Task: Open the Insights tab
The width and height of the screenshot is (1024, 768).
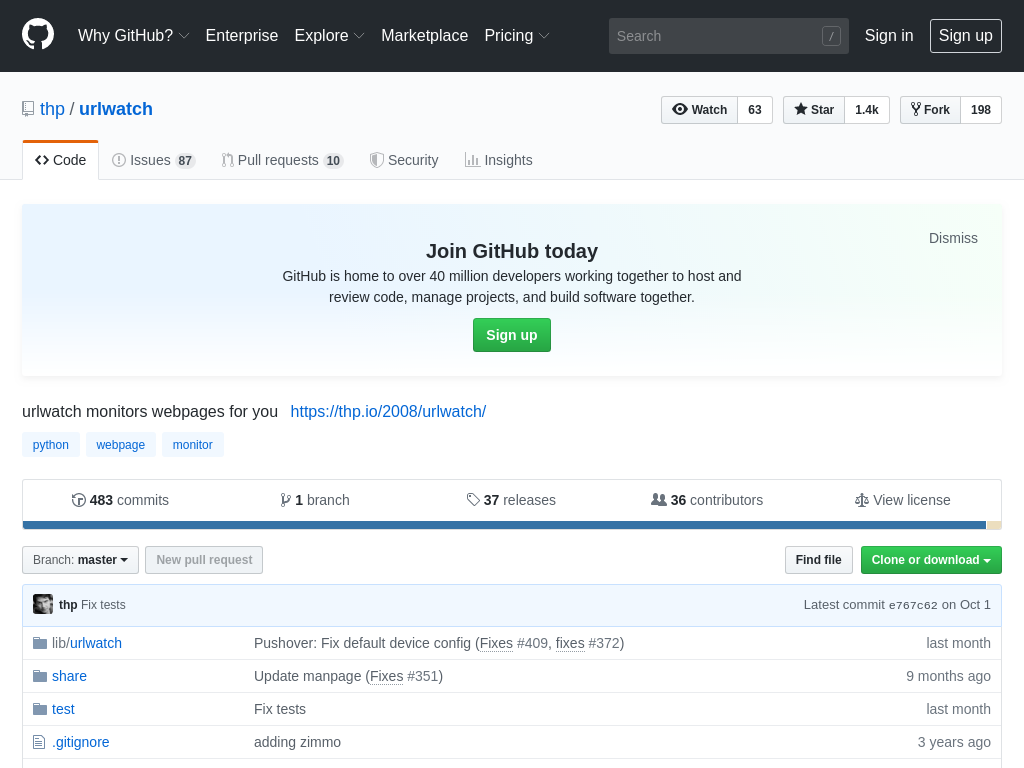Action: click(498, 160)
